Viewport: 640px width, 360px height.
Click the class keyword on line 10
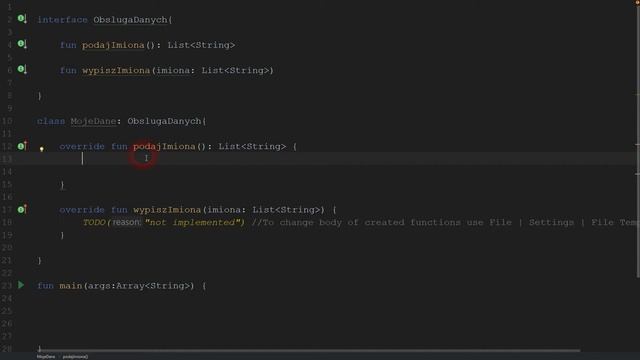[51, 121]
